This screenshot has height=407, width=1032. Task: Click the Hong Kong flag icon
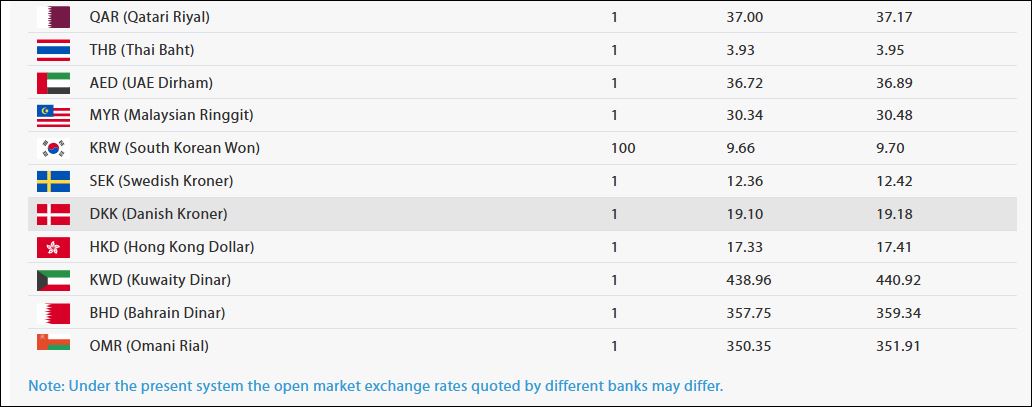pos(53,247)
